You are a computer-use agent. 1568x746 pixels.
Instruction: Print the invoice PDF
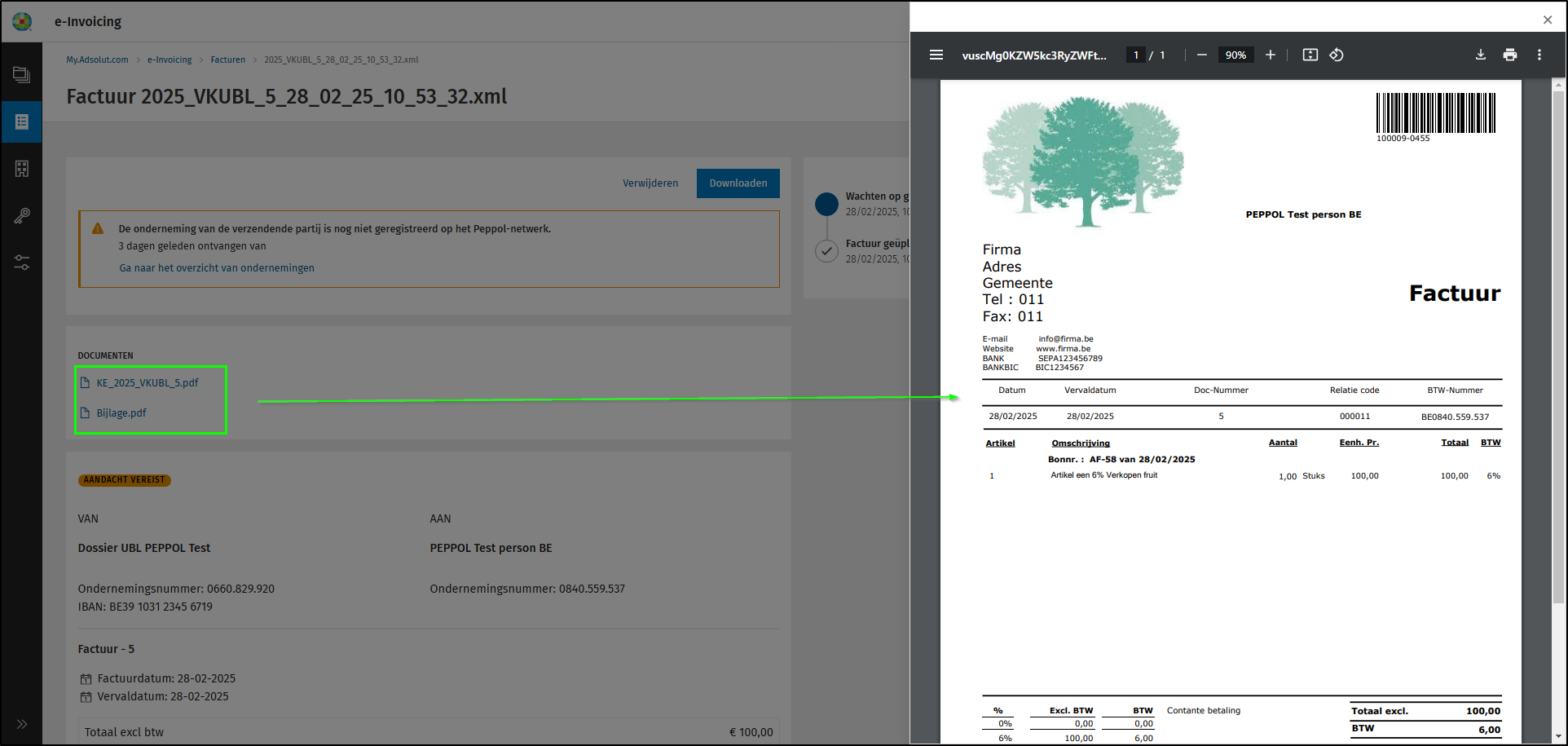[1510, 55]
